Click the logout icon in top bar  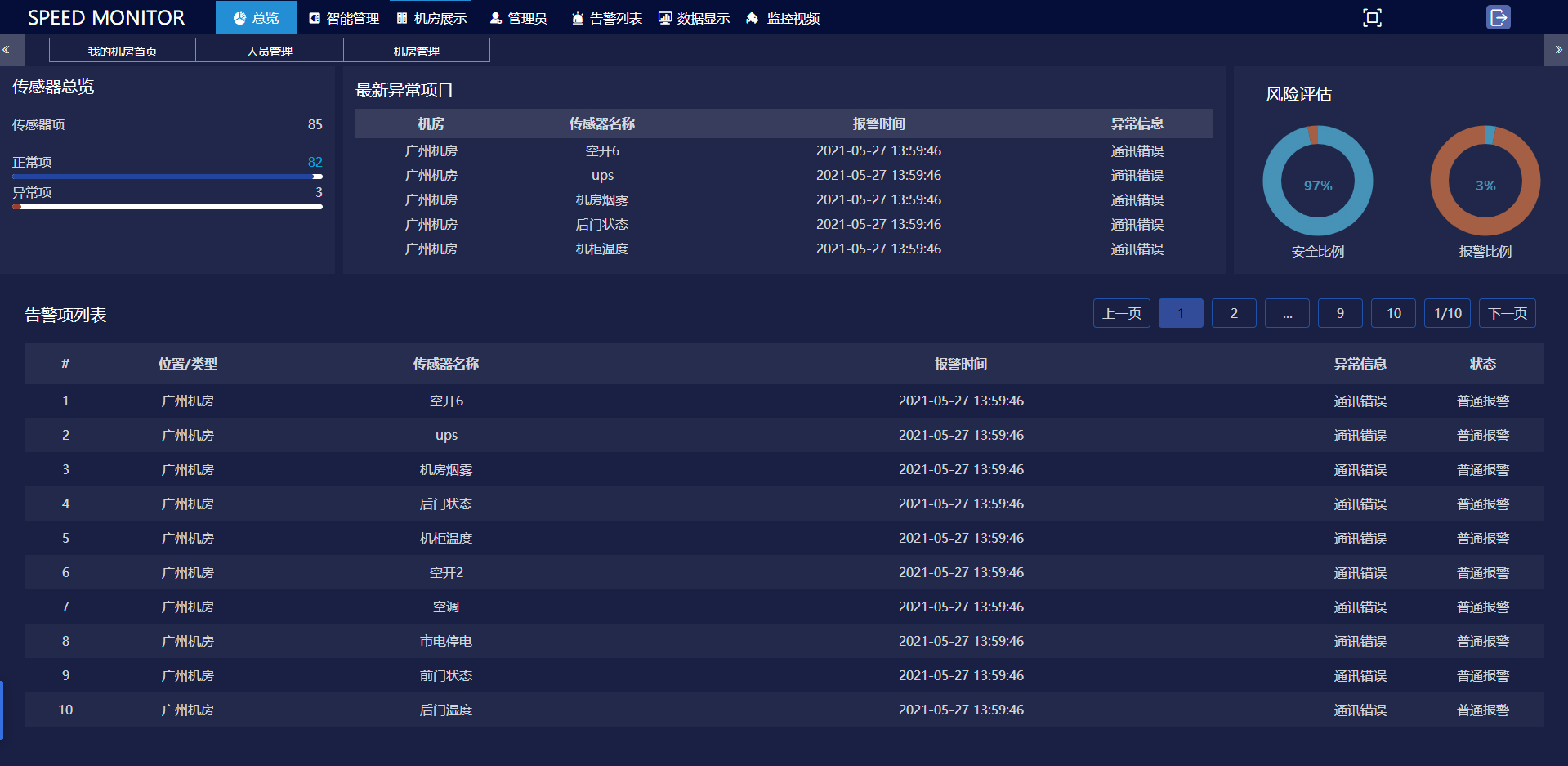1498,17
